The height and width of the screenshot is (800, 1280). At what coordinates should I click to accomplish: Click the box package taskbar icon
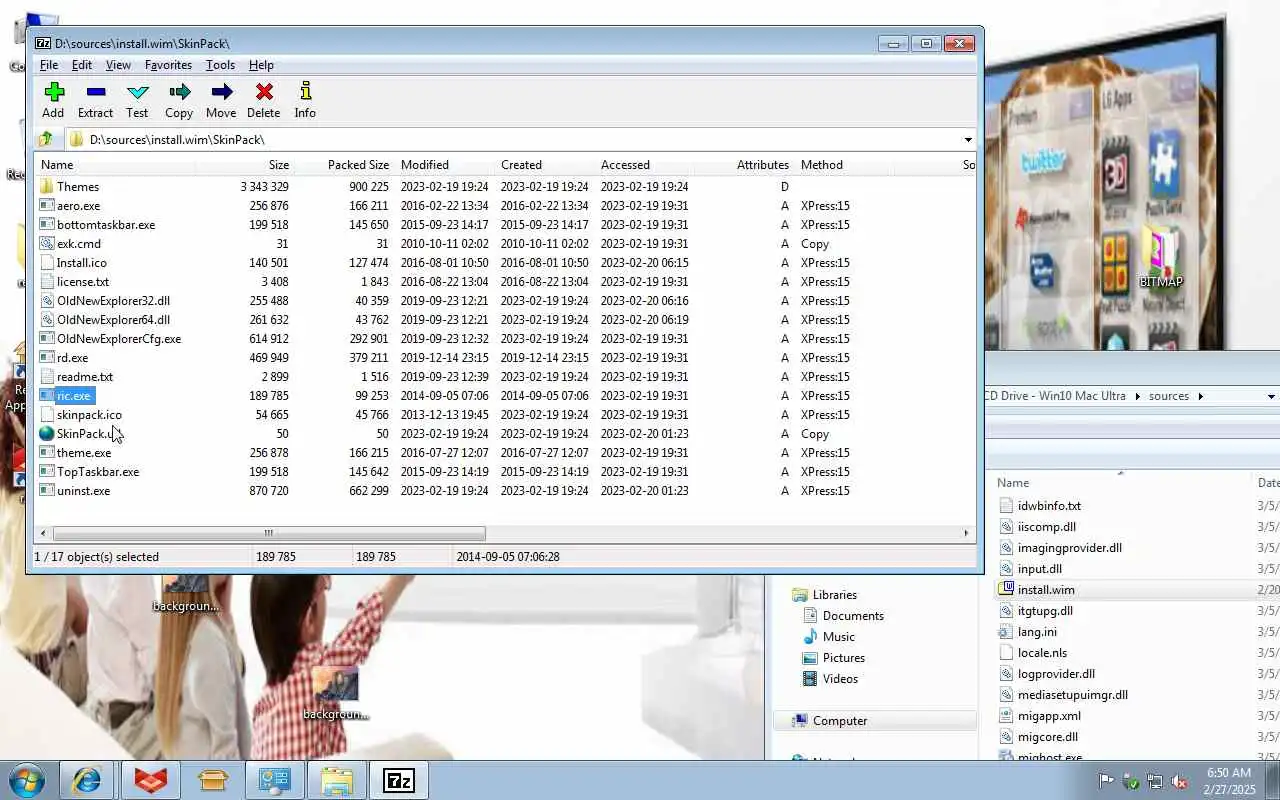213,780
